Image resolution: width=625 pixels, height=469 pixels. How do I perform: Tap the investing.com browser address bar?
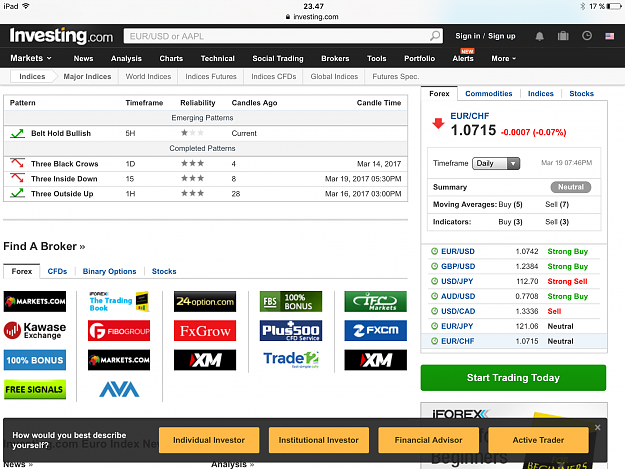(x=312, y=17)
